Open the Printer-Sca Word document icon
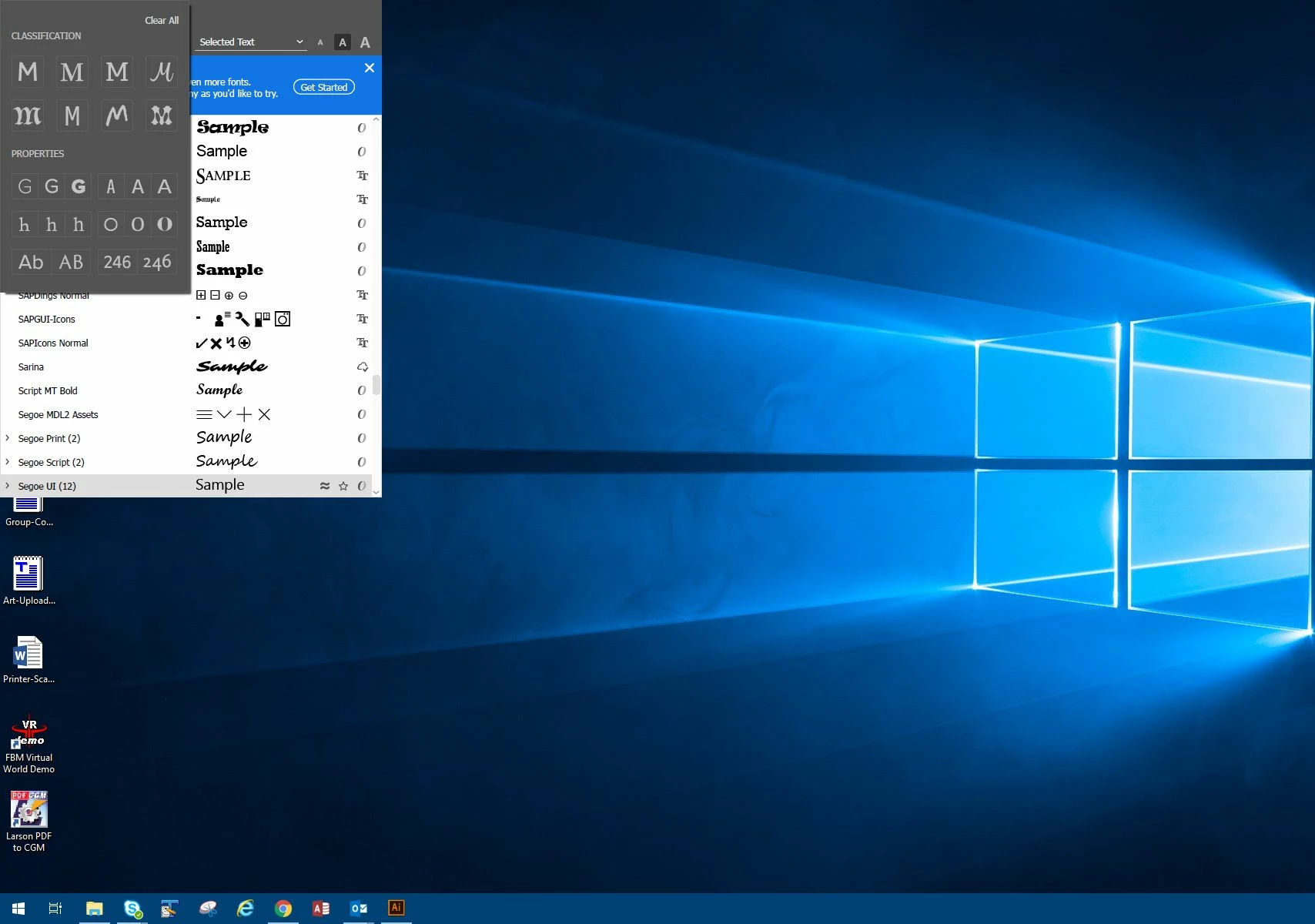The width and height of the screenshot is (1315, 924). pos(28,659)
